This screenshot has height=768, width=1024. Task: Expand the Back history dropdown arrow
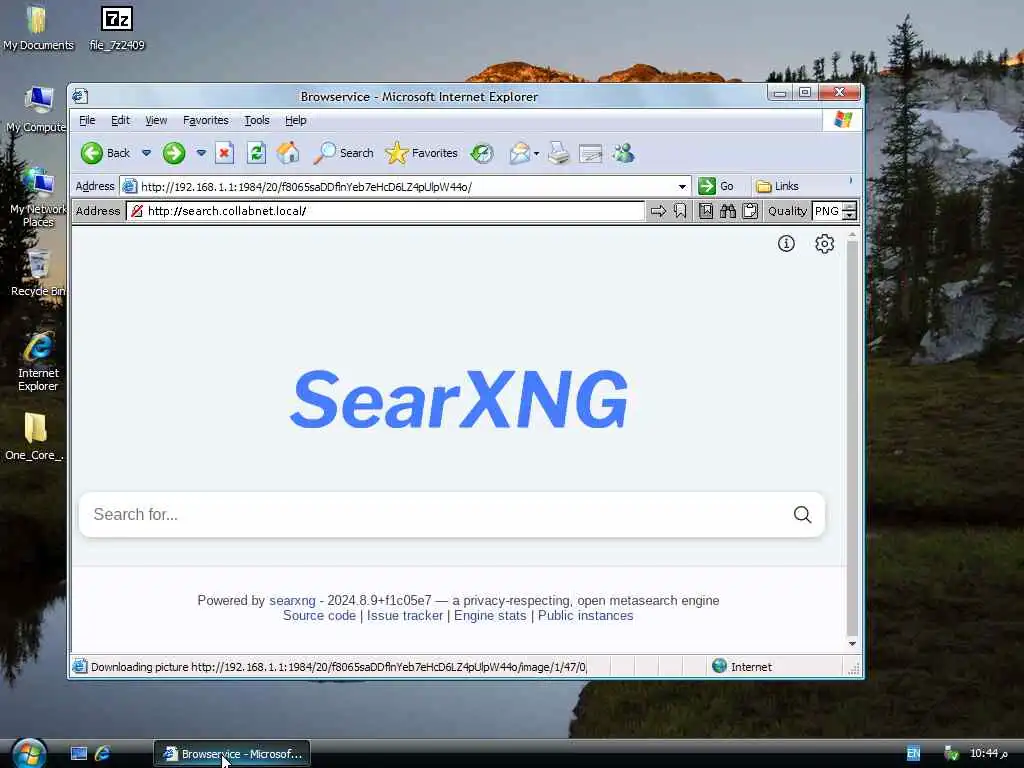pos(146,153)
